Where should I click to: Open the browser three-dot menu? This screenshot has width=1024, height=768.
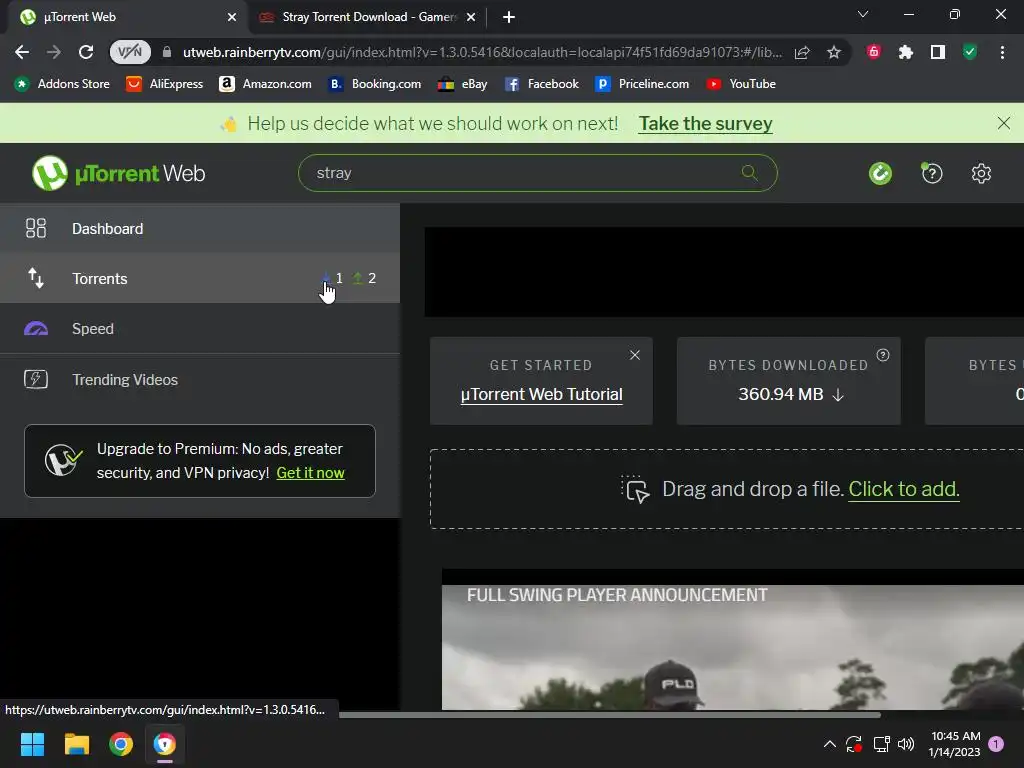[x=1002, y=52]
